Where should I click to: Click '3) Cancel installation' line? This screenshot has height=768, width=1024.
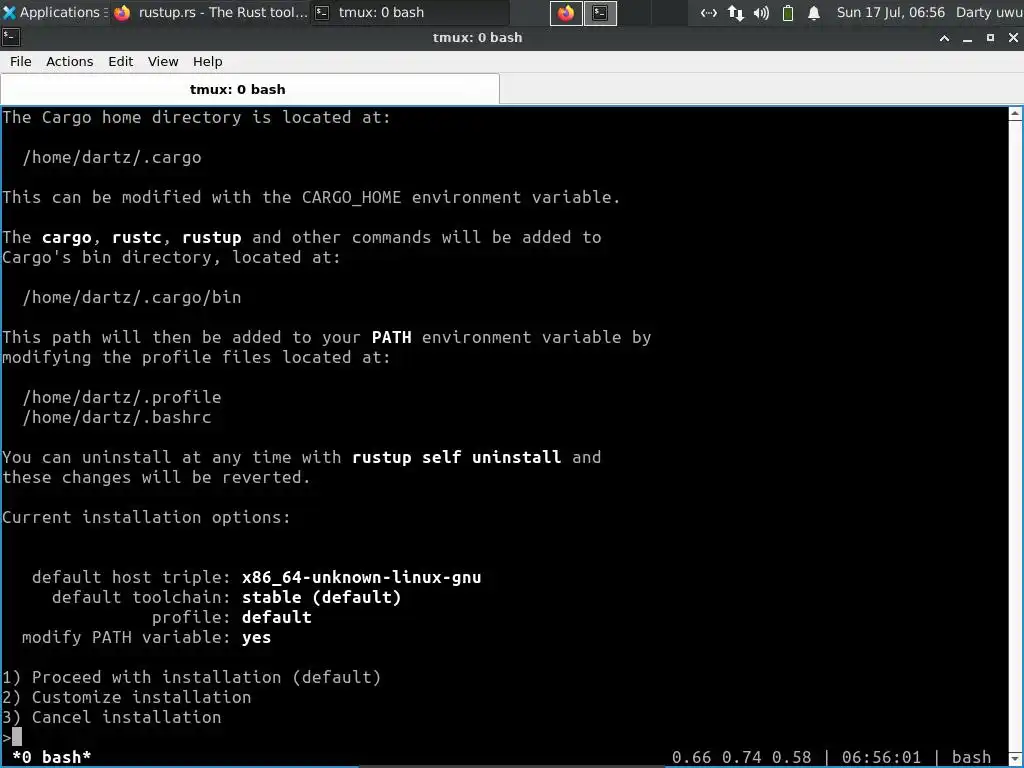click(112, 717)
